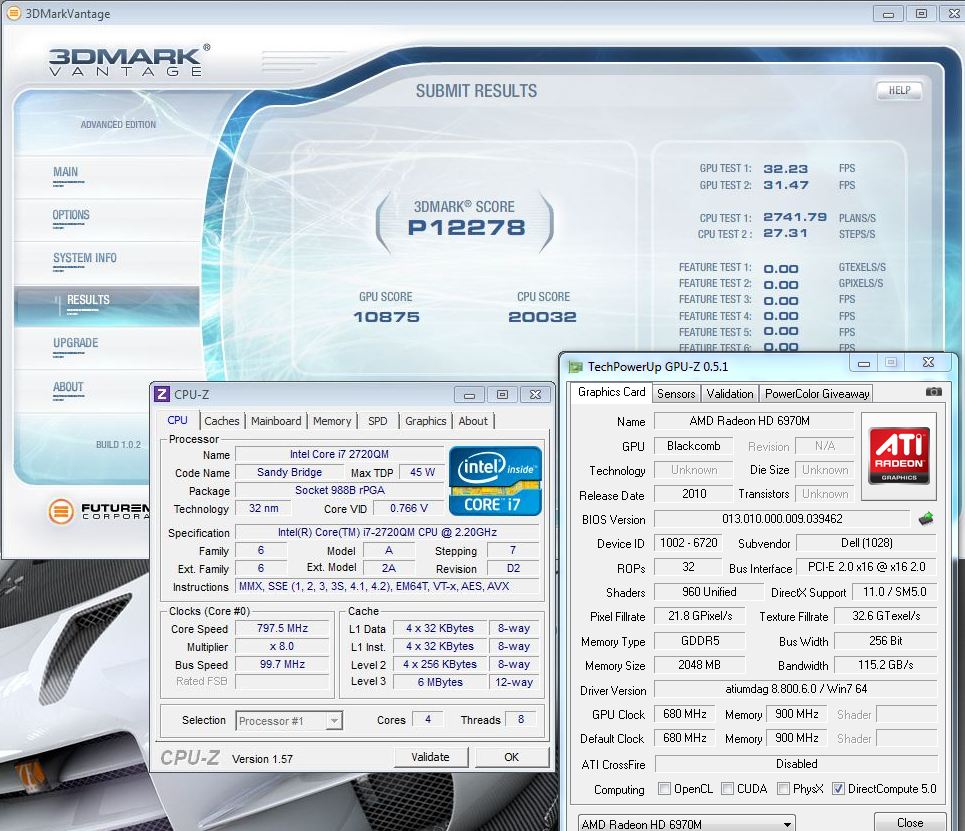Screen dimensions: 965x831
Task: Go to MAIN in 3DMark Vantage sidebar
Action: (66, 172)
